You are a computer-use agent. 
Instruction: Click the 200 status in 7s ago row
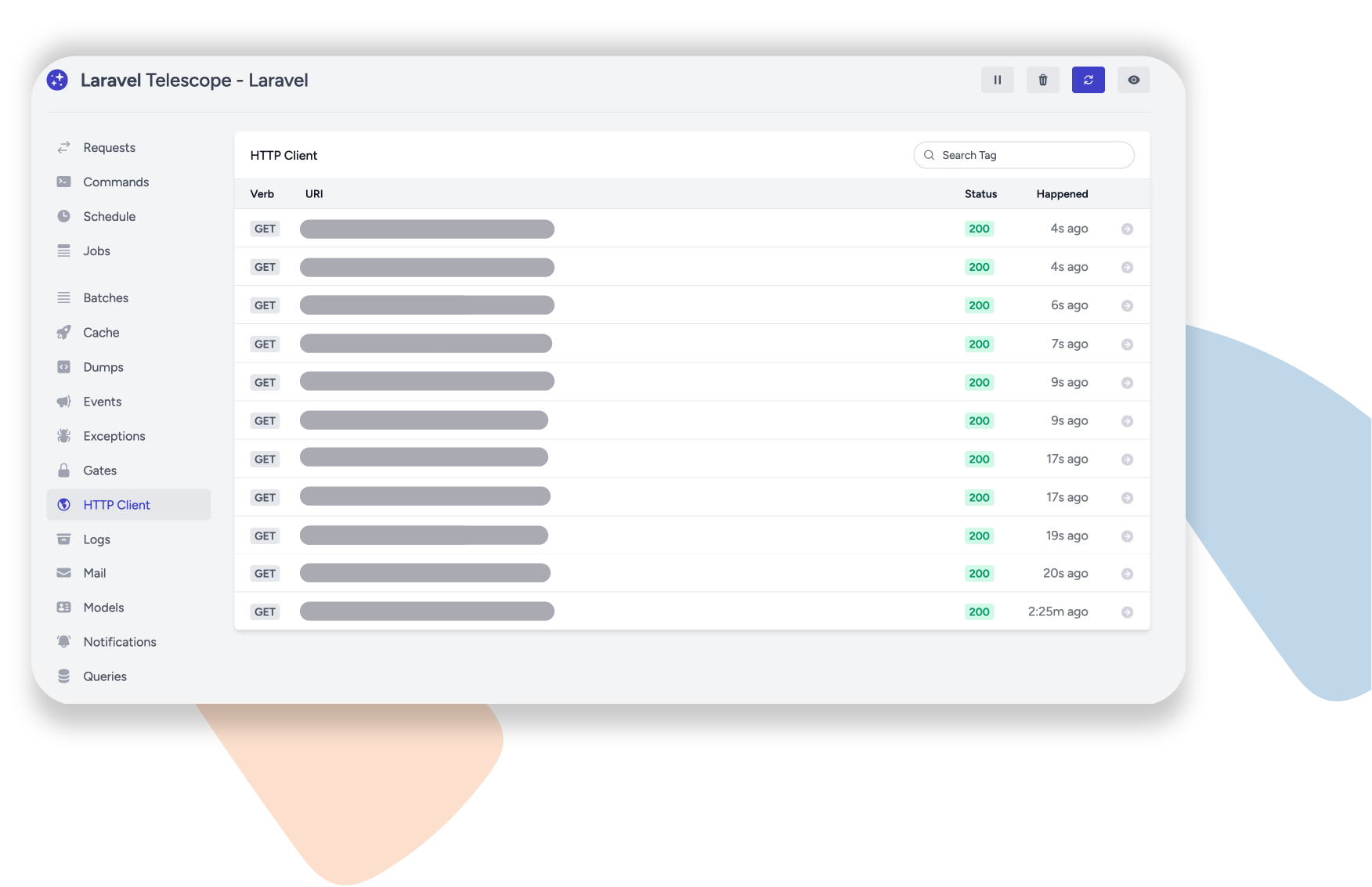979,344
